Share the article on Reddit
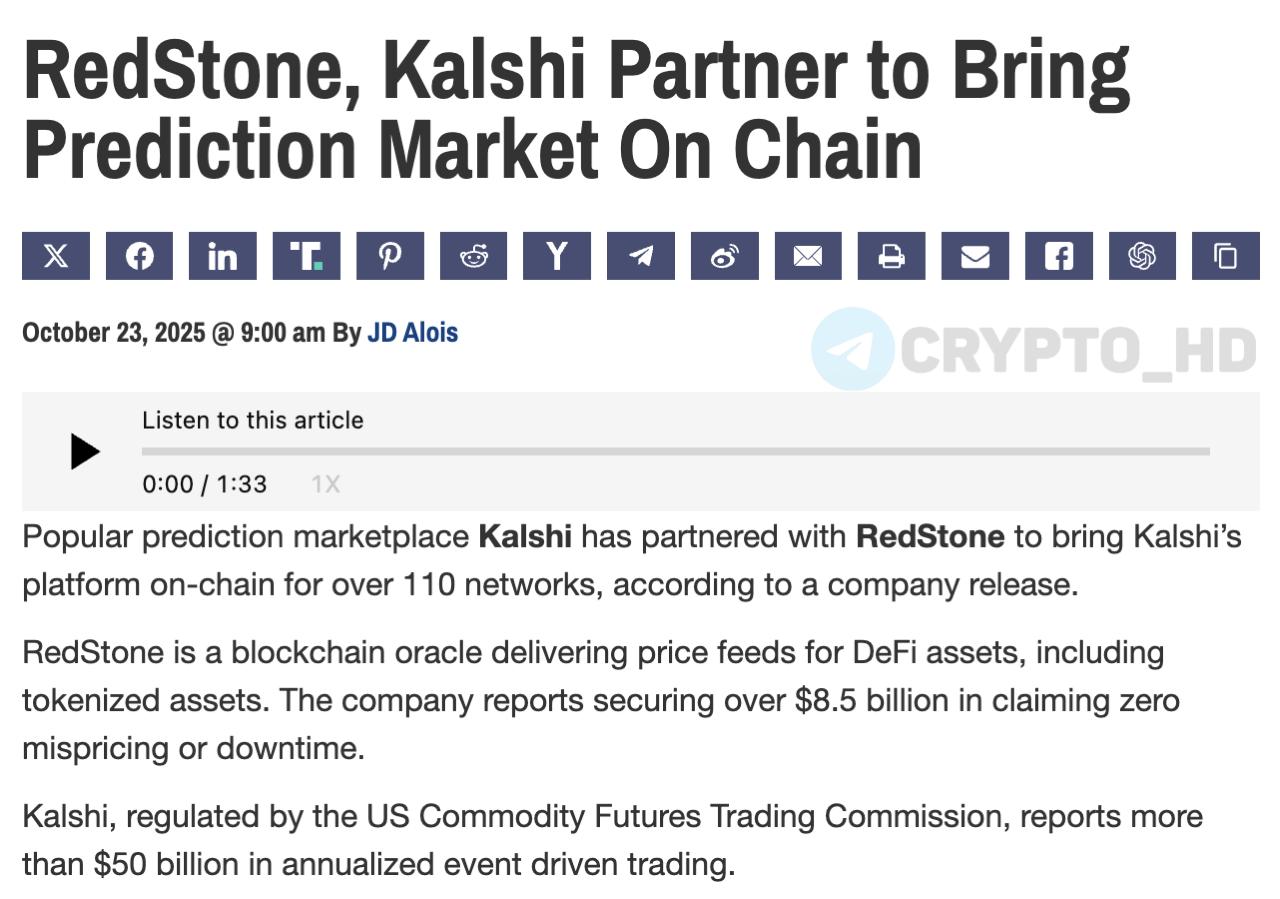 tap(474, 256)
